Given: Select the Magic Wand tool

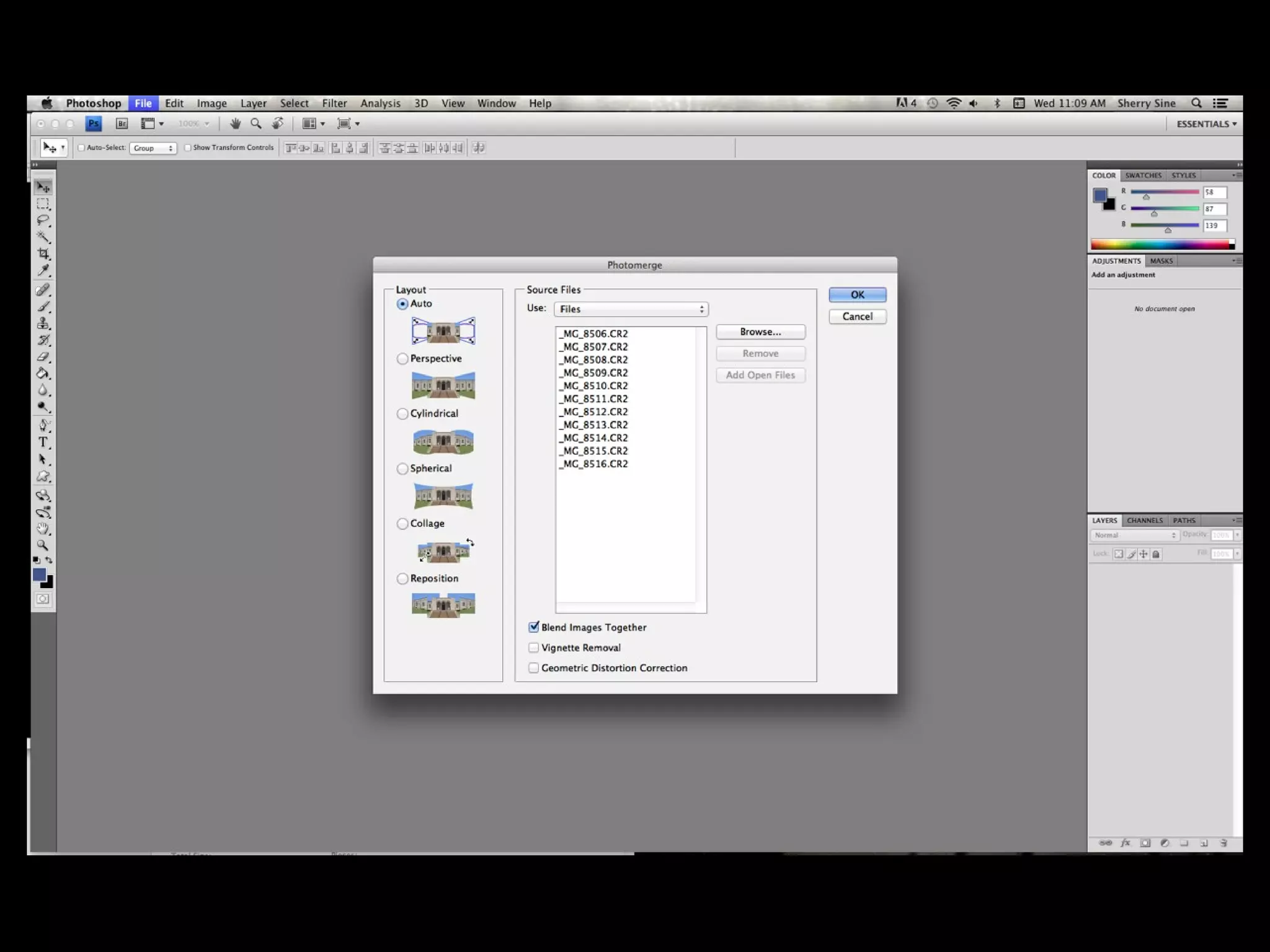Looking at the screenshot, I should click(x=43, y=237).
